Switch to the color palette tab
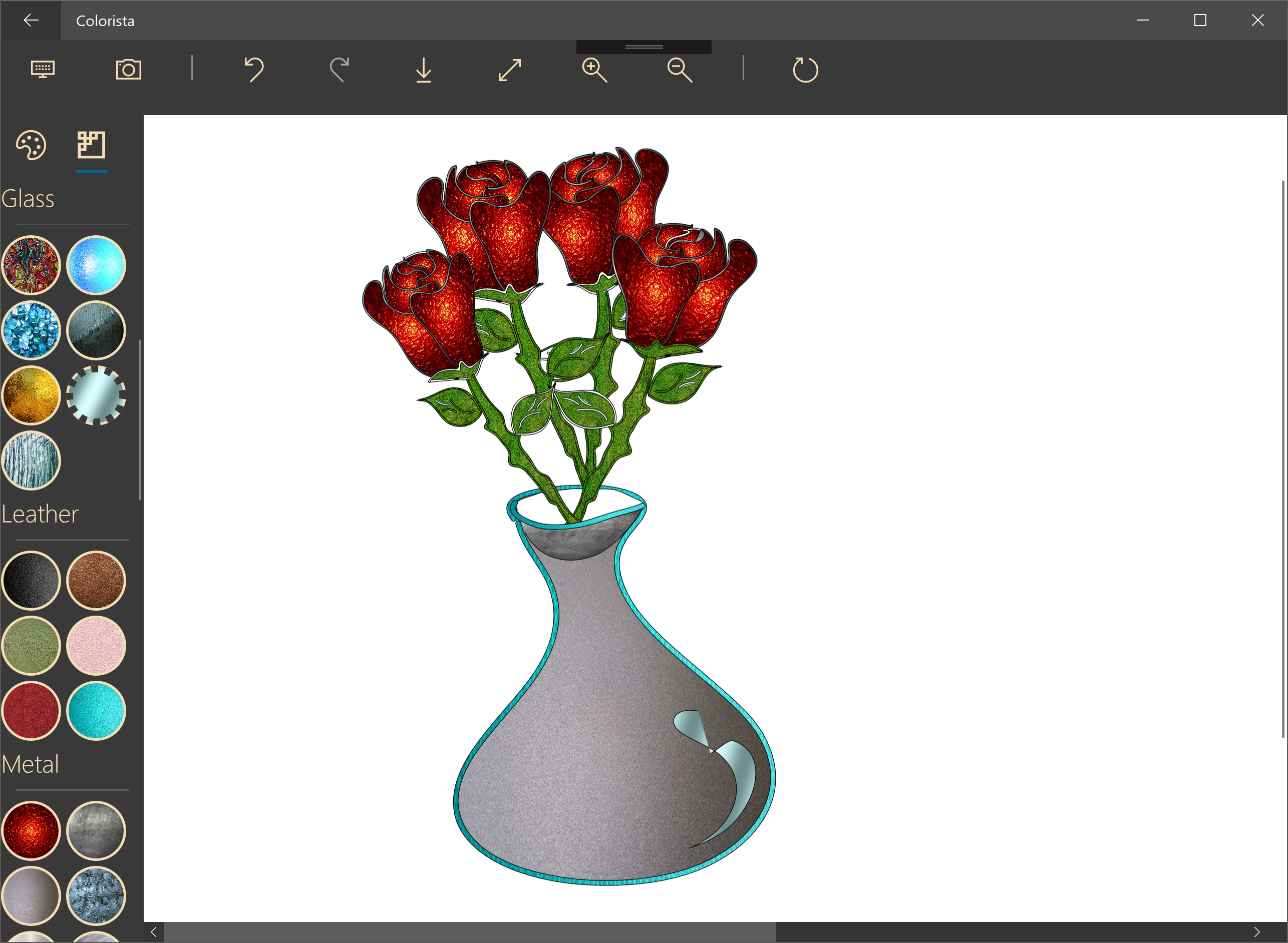 click(x=31, y=145)
